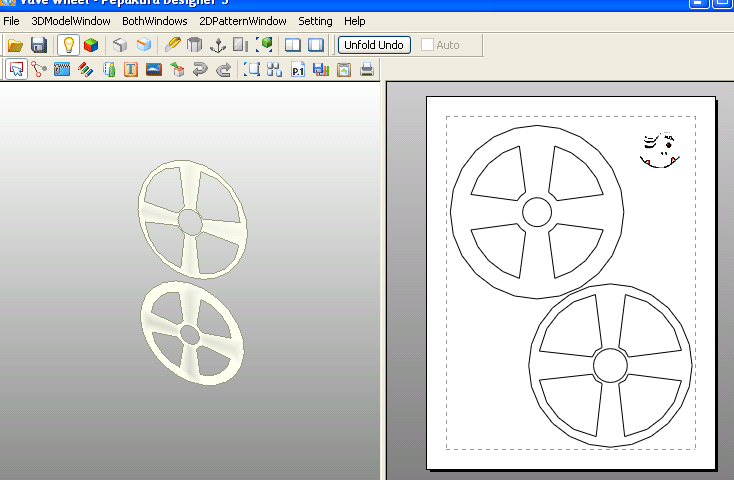Select the insert image tool
Image resolution: width=734 pixels, height=480 pixels.
pos(154,70)
